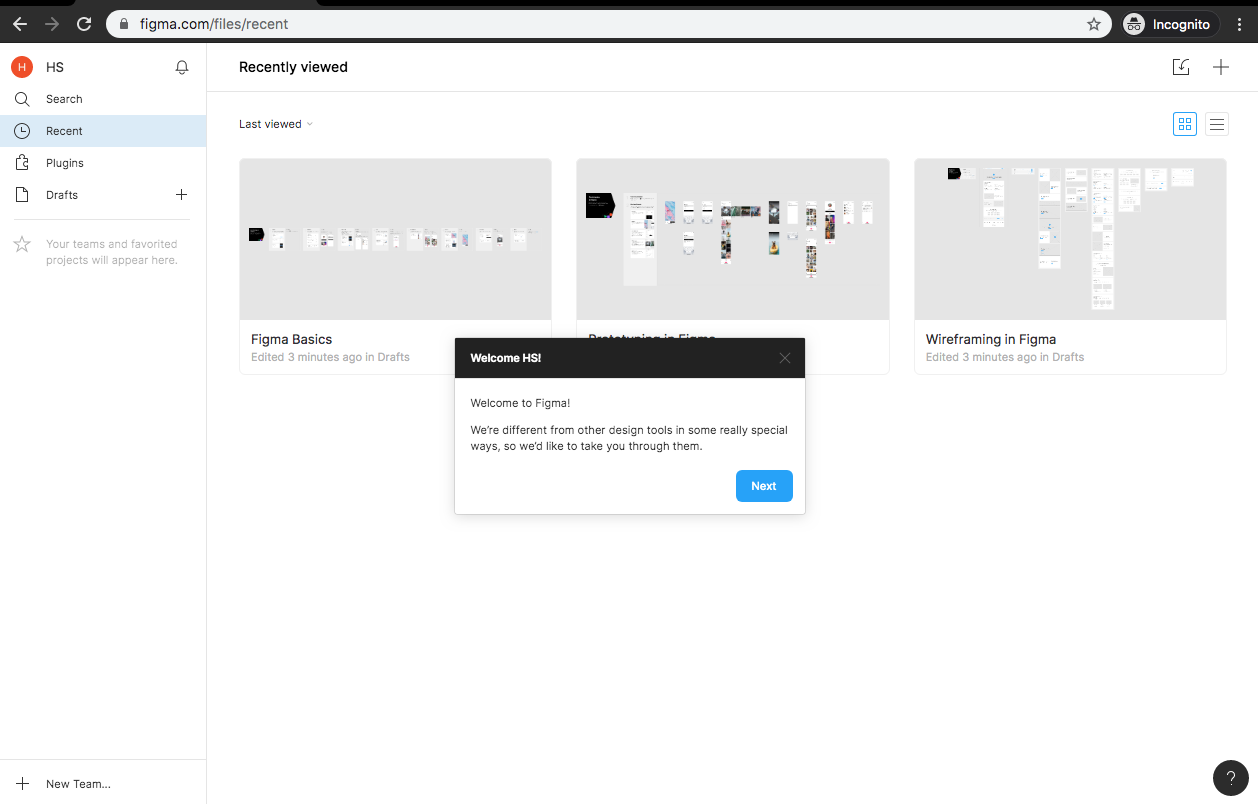
Task: Click the Import file icon
Action: click(x=1181, y=67)
